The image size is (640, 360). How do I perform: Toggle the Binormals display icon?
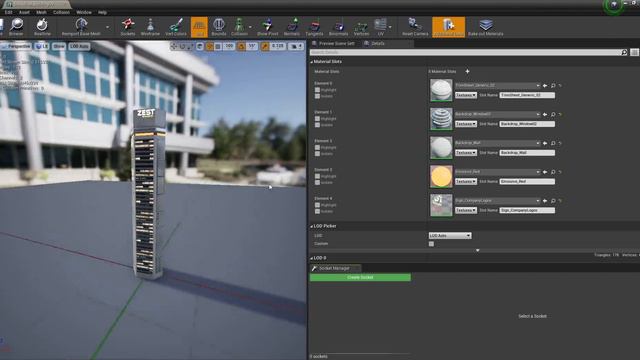pos(338,27)
